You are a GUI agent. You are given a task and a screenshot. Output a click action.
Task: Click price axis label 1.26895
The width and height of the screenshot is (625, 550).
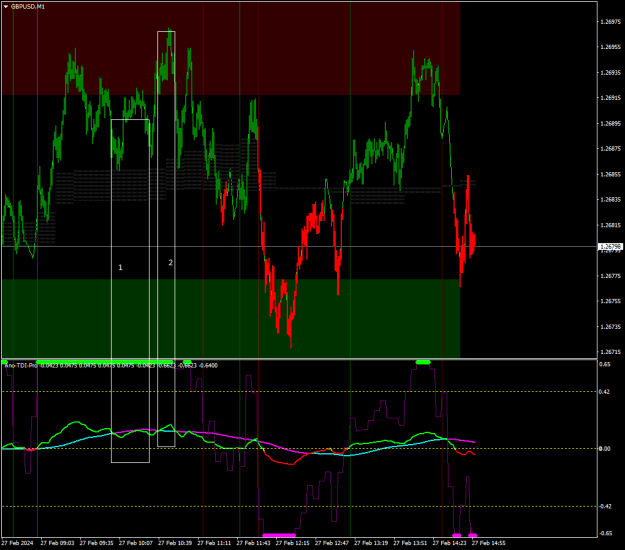[x=610, y=124]
